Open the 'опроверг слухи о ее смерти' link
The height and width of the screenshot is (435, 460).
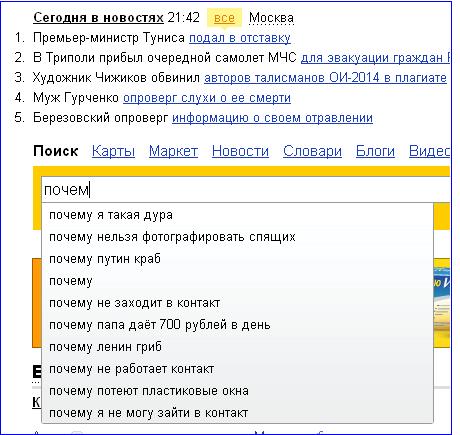[207, 98]
